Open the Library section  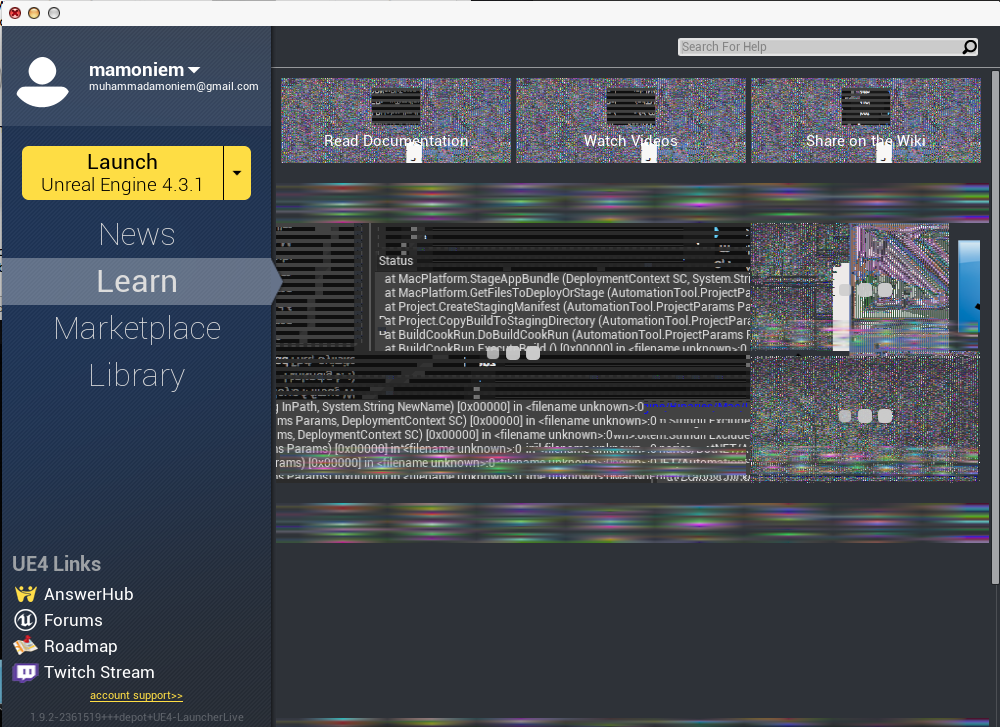(137, 375)
